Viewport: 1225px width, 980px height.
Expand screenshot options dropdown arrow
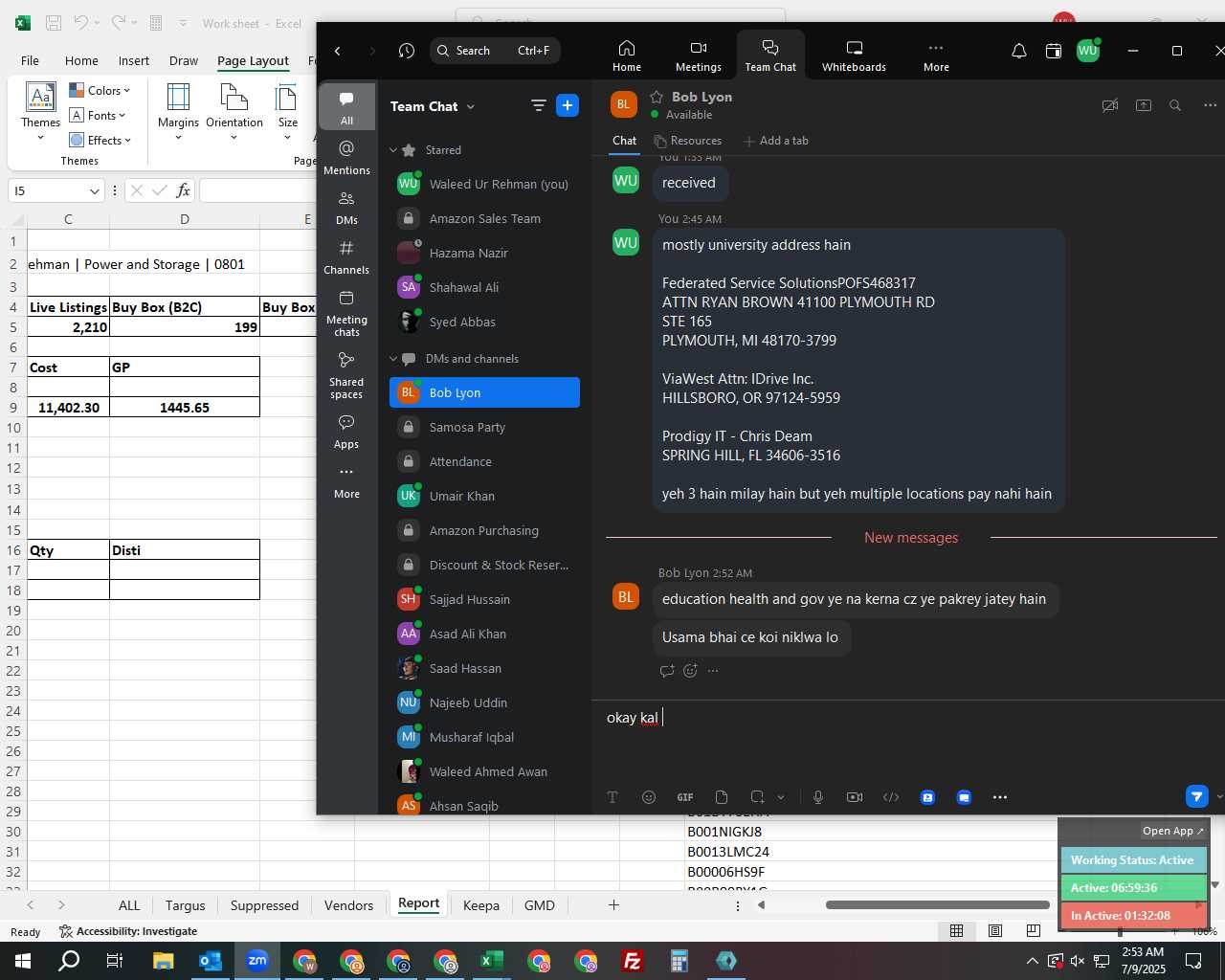click(x=781, y=797)
